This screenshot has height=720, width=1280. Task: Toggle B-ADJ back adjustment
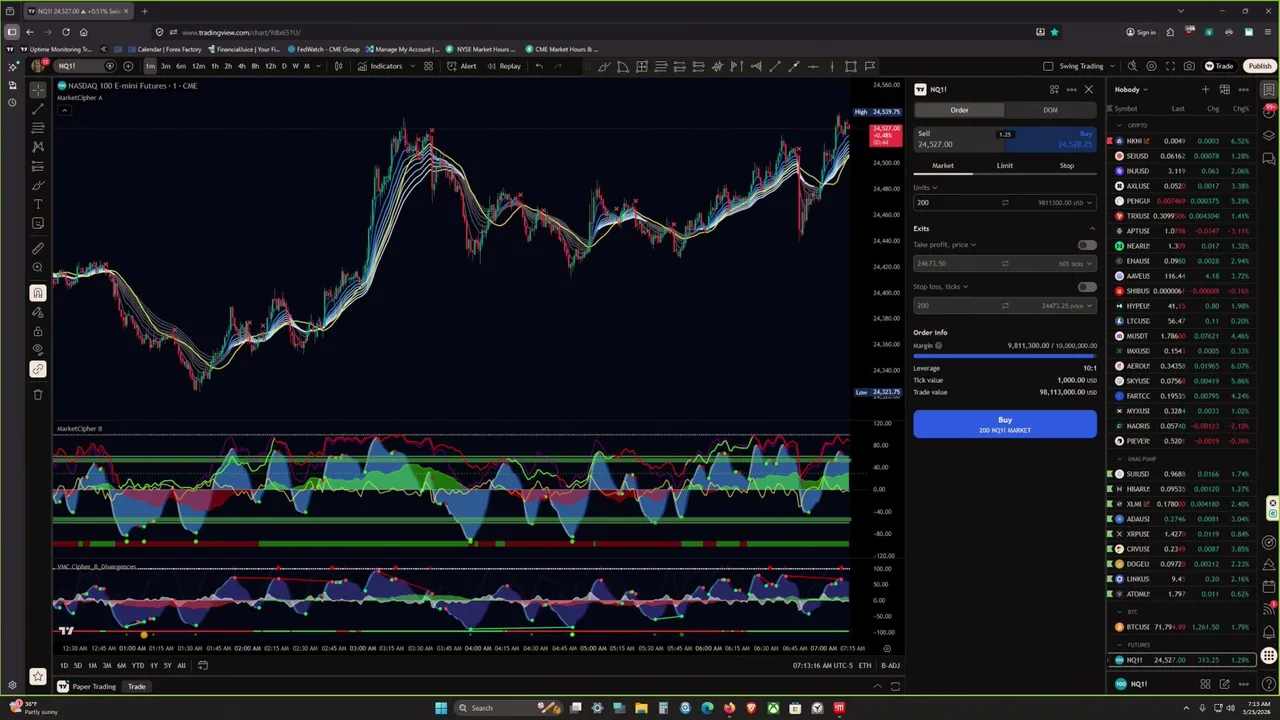point(890,665)
